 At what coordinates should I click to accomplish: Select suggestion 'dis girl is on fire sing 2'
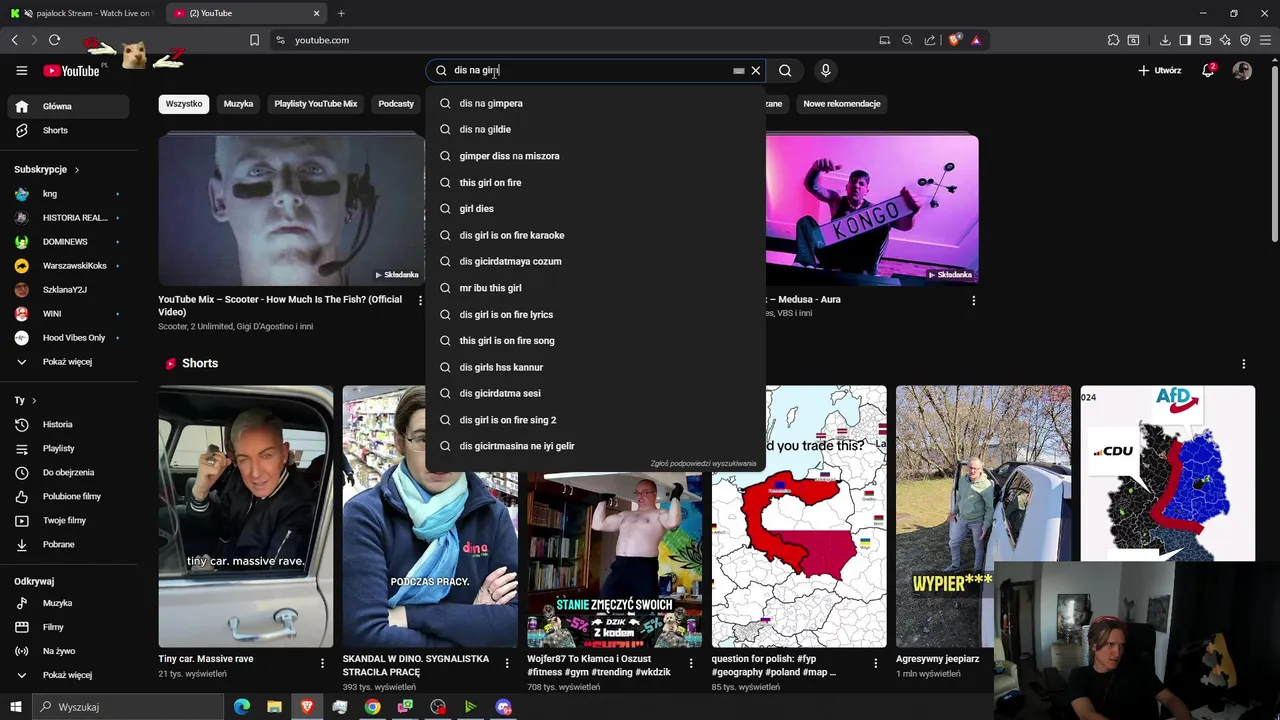click(x=595, y=420)
